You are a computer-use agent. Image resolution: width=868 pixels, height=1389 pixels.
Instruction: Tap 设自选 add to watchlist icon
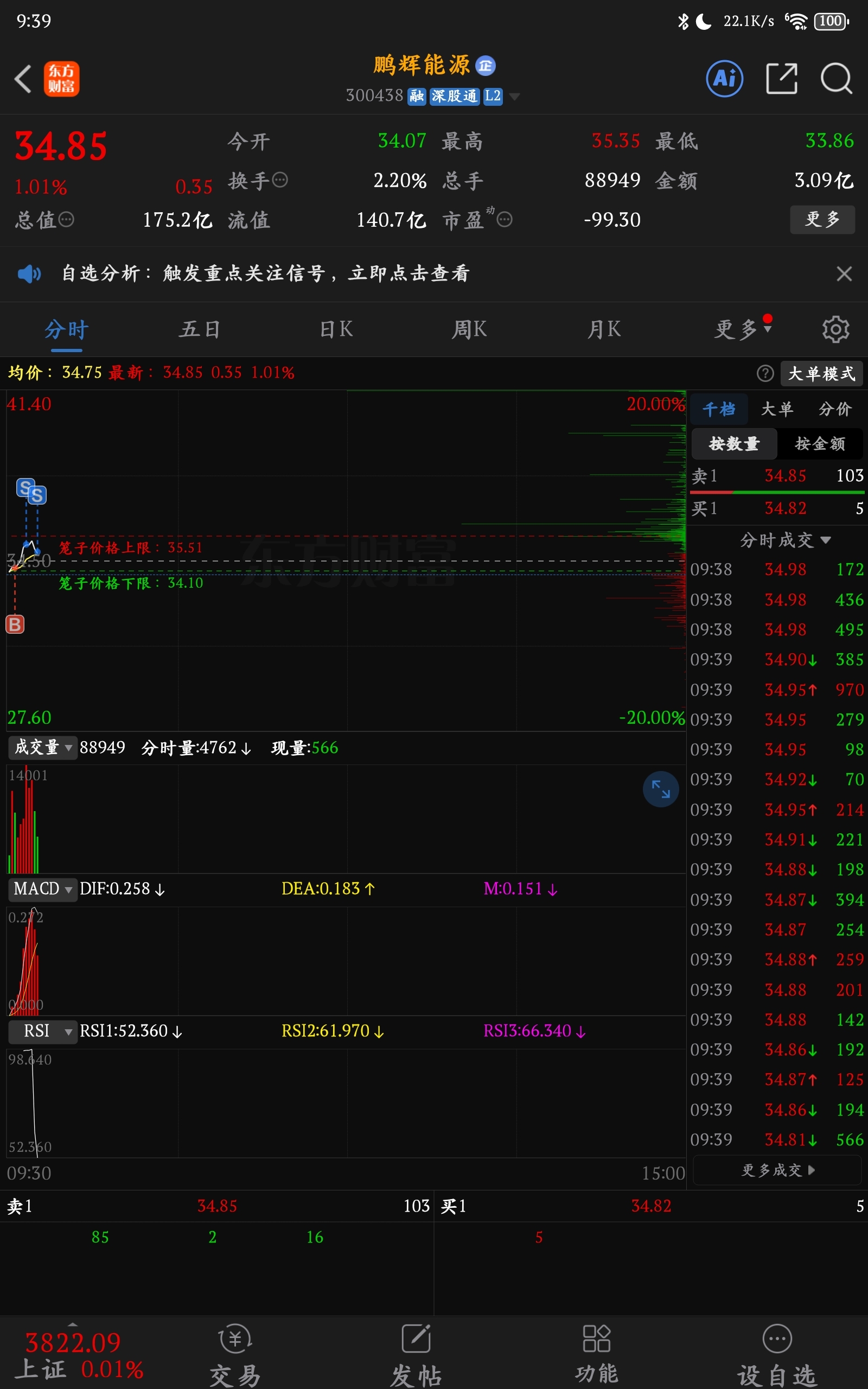tap(777, 1356)
